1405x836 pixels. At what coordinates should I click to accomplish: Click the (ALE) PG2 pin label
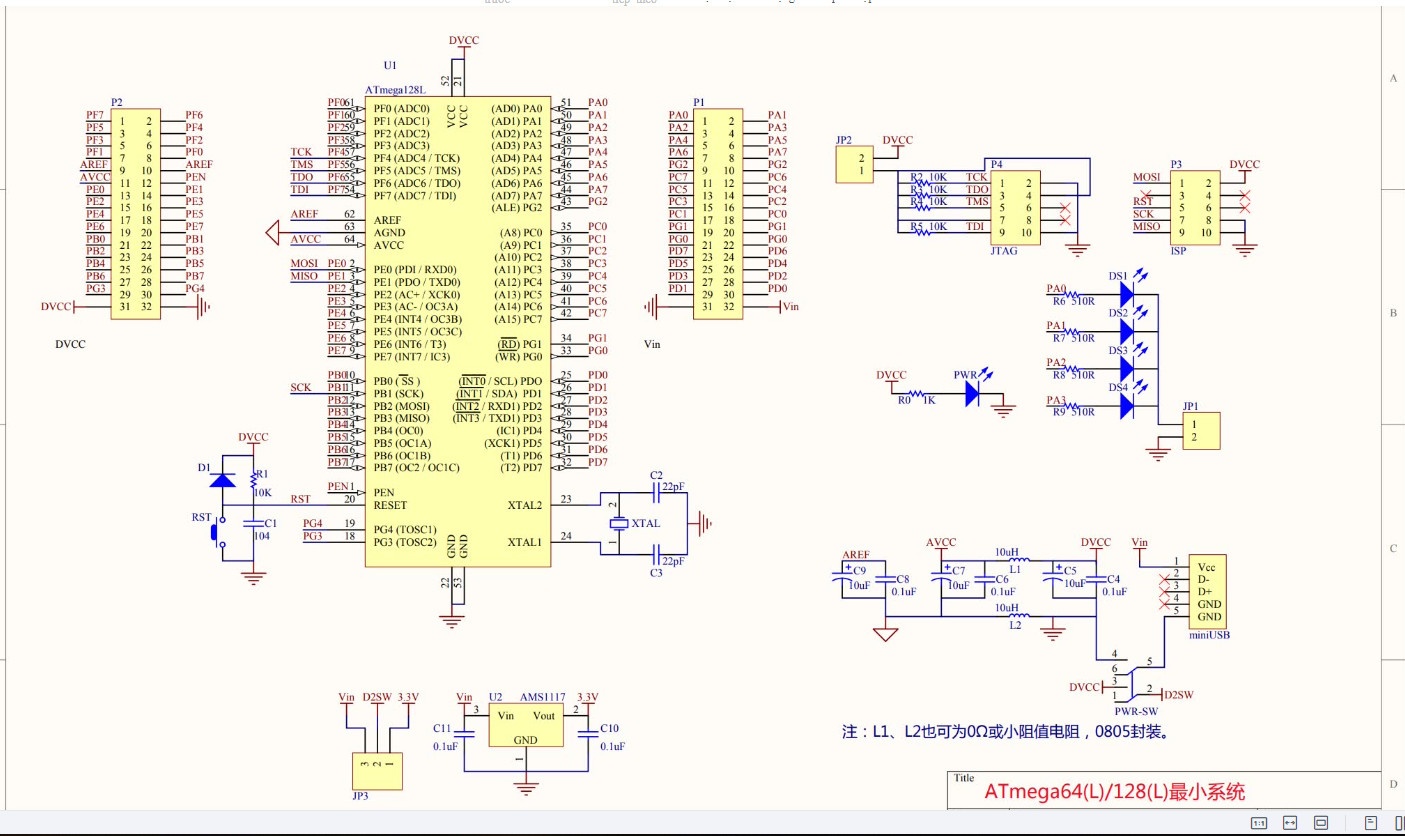[x=518, y=207]
